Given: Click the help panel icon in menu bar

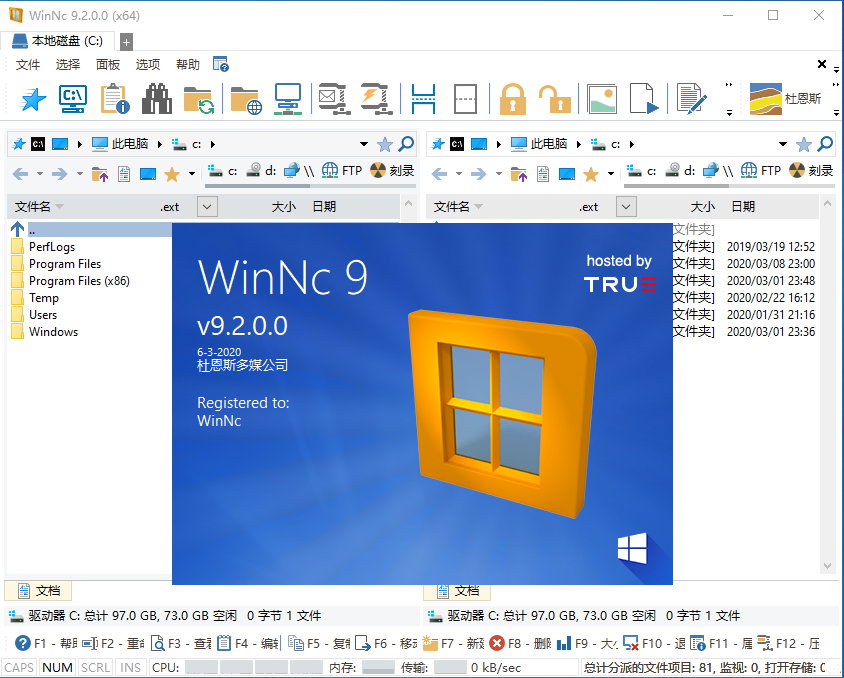Looking at the screenshot, I should pos(221,65).
